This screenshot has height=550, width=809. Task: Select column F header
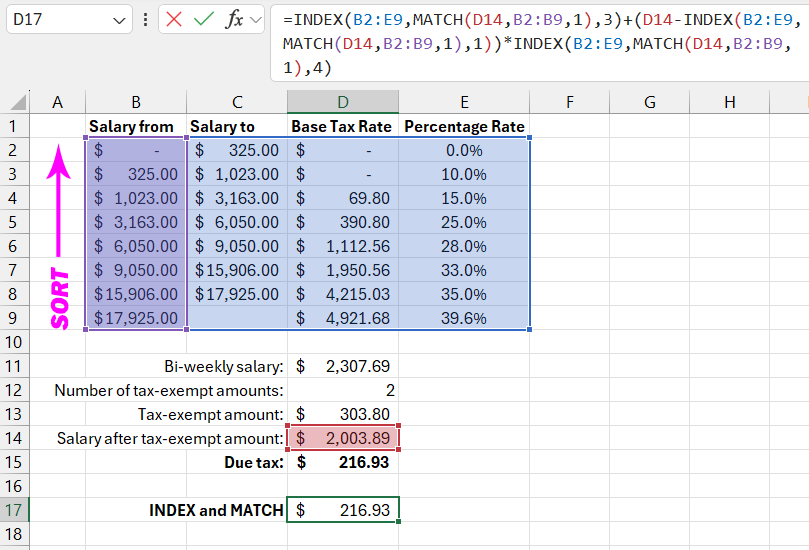570,102
